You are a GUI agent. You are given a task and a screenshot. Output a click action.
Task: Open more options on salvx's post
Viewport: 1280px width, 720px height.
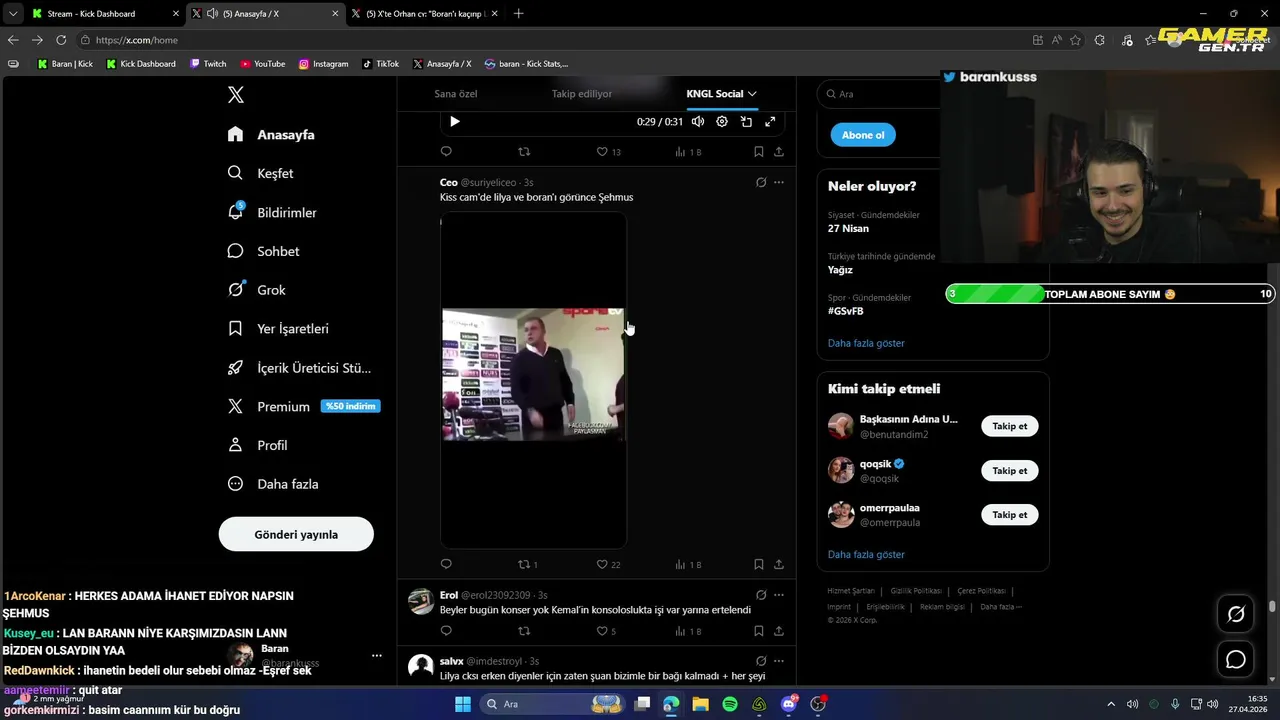[x=779, y=661]
